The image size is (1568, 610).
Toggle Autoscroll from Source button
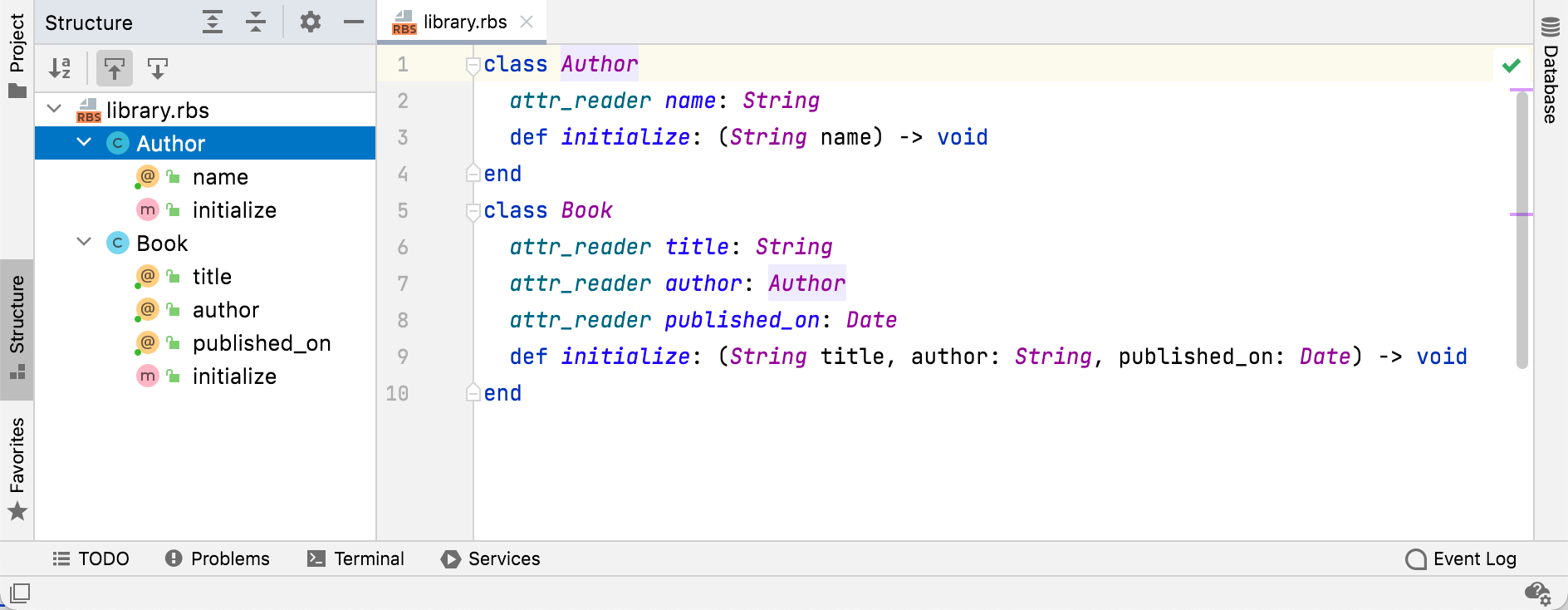click(x=157, y=68)
